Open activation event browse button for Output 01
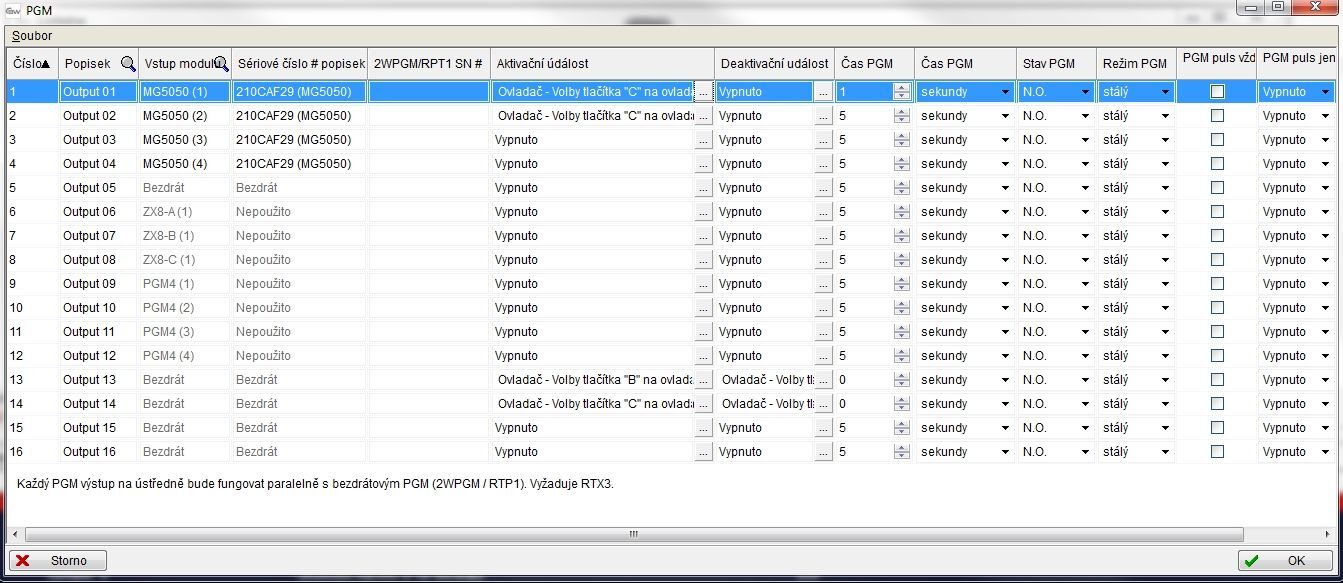This screenshot has width=1343, height=583. [703, 92]
